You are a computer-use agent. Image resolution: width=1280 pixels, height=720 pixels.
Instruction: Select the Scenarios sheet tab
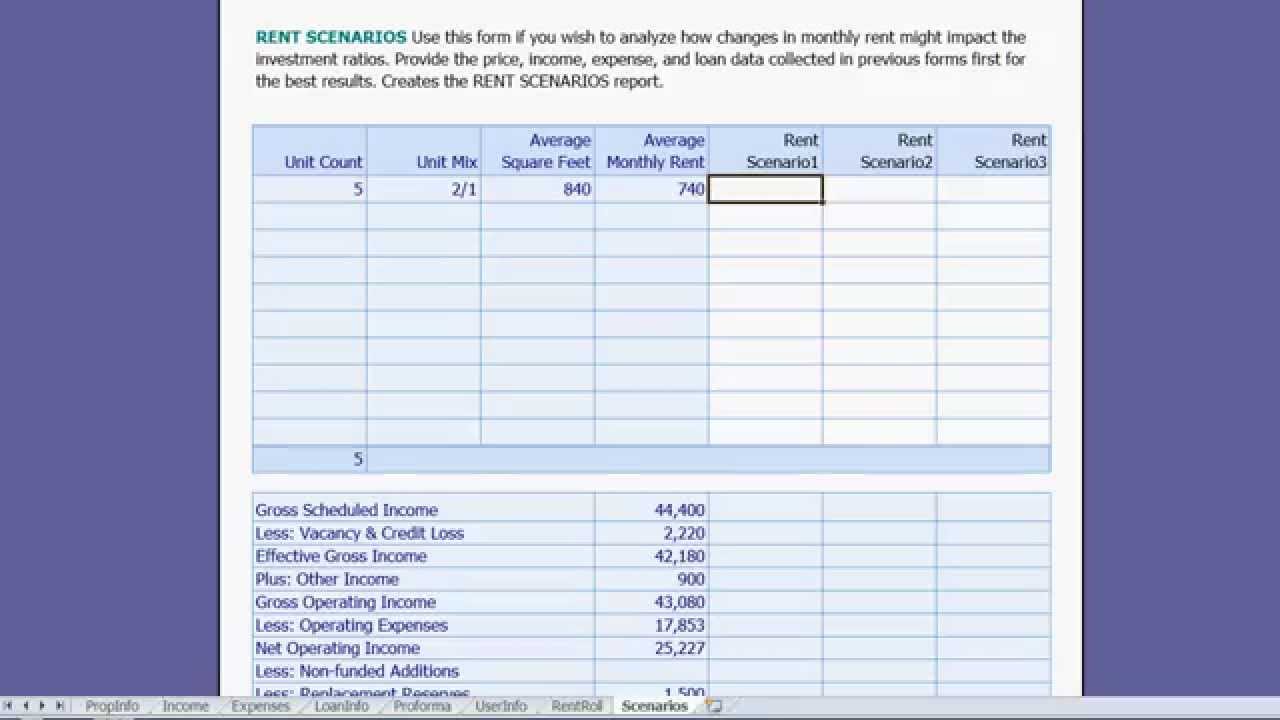pos(655,706)
